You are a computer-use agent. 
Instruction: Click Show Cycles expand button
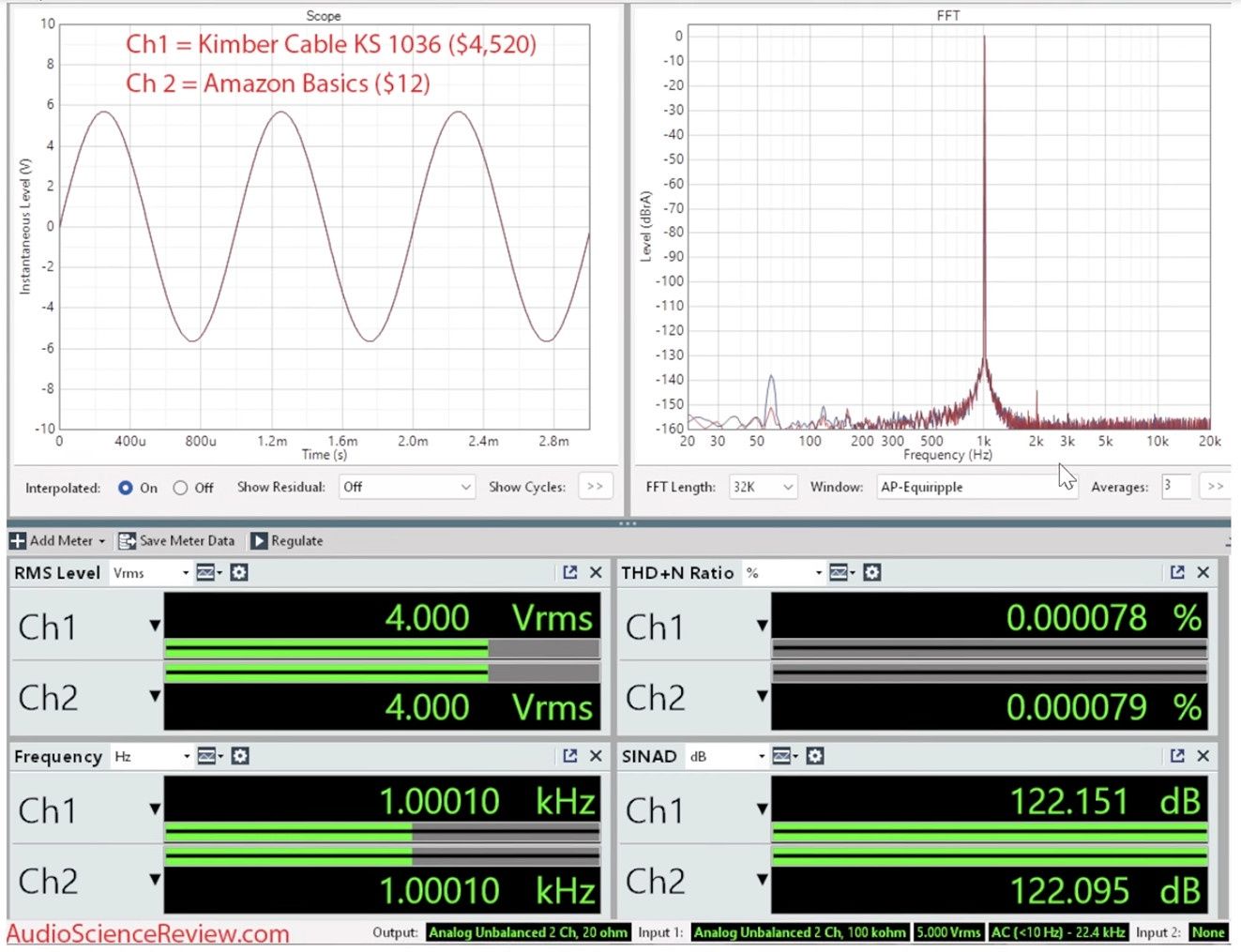(595, 486)
